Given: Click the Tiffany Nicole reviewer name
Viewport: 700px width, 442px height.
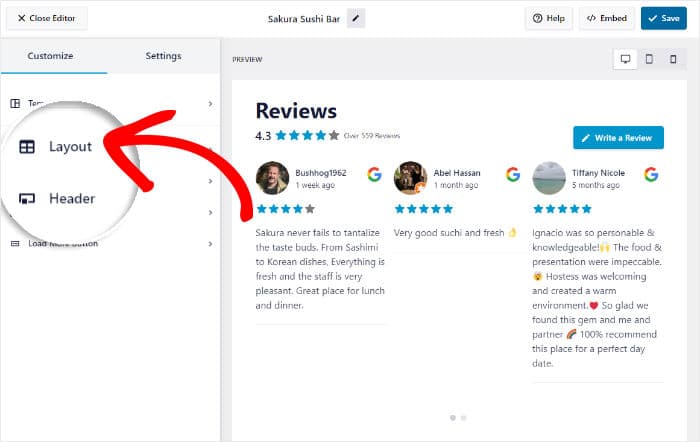Looking at the screenshot, I should [x=598, y=173].
